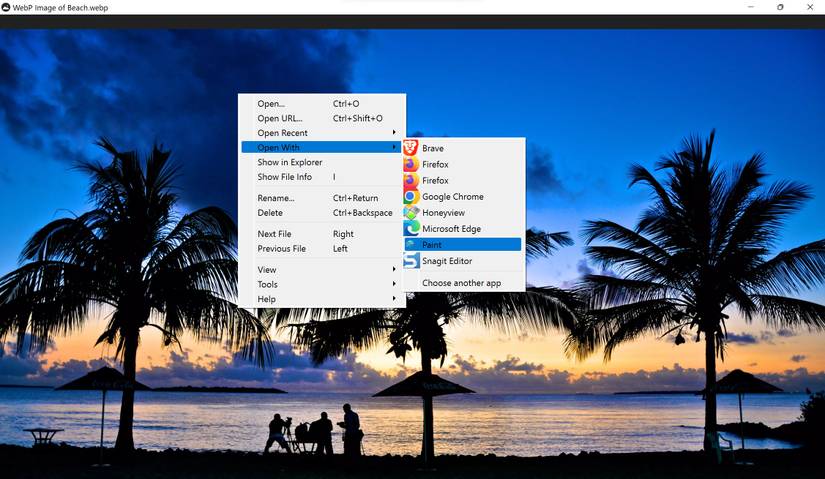Select Choose another app
This screenshot has width=825, height=479.
point(463,283)
